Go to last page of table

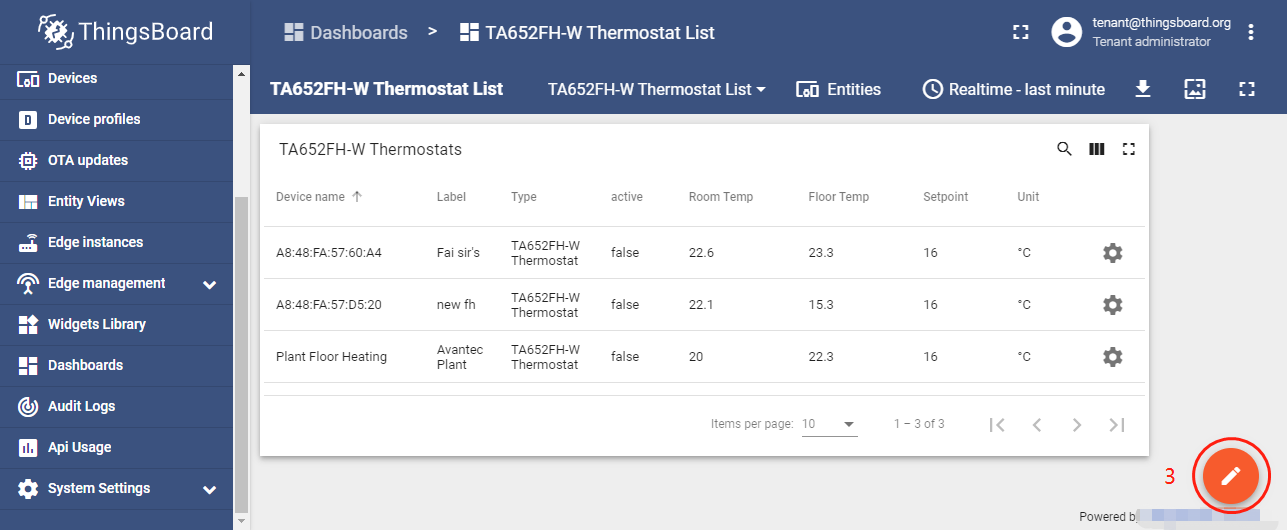click(1117, 425)
